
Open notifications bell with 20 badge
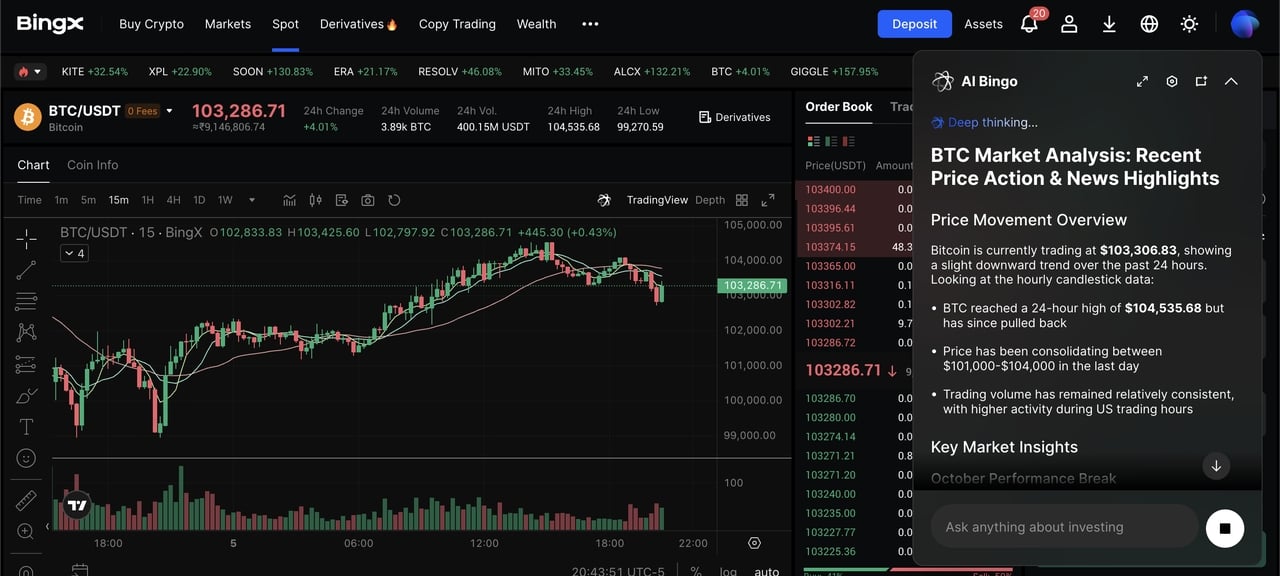(x=1029, y=24)
